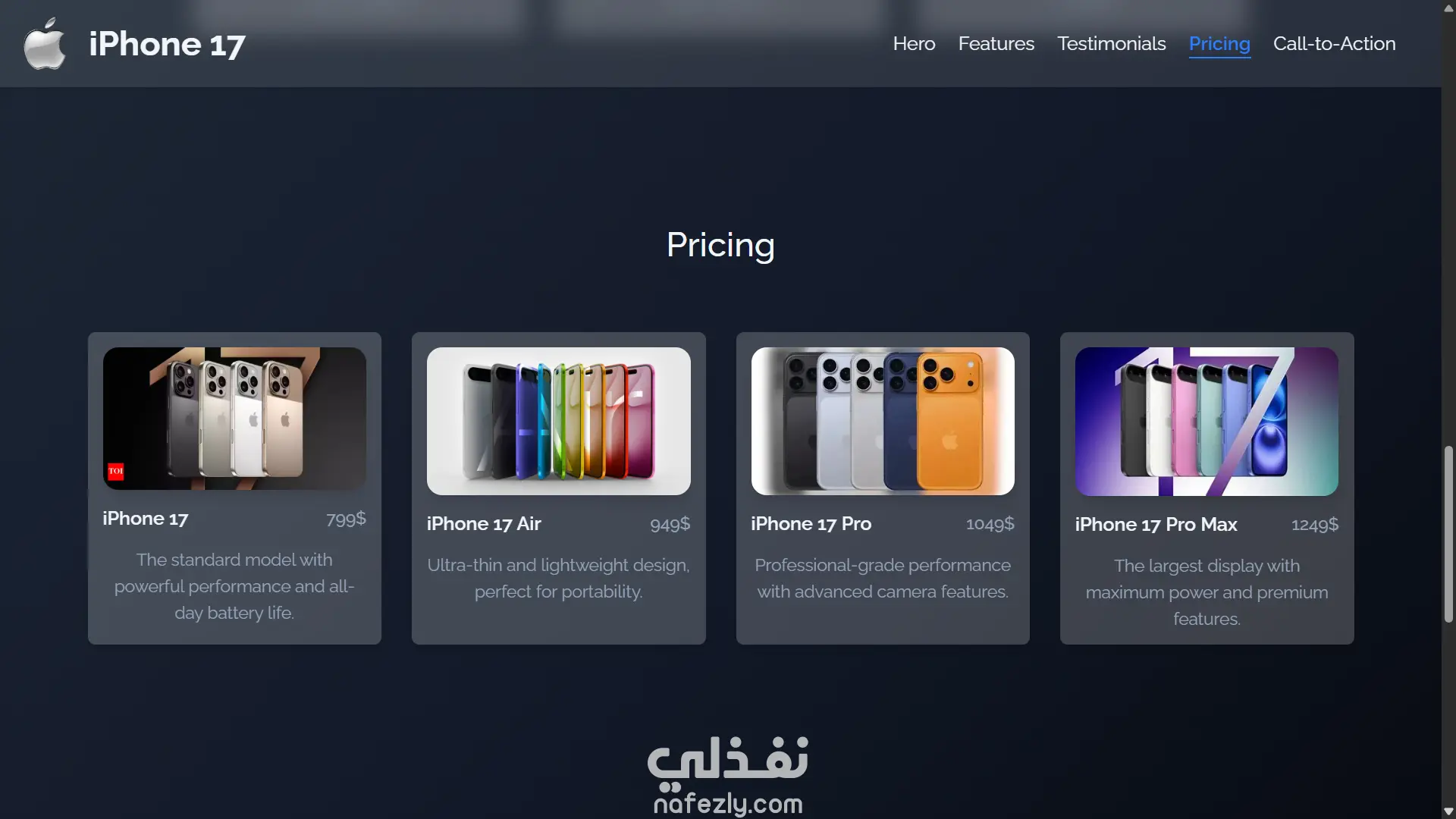Open the iPhone 17 Air product image
Viewport: 1456px width, 819px height.
click(x=558, y=421)
